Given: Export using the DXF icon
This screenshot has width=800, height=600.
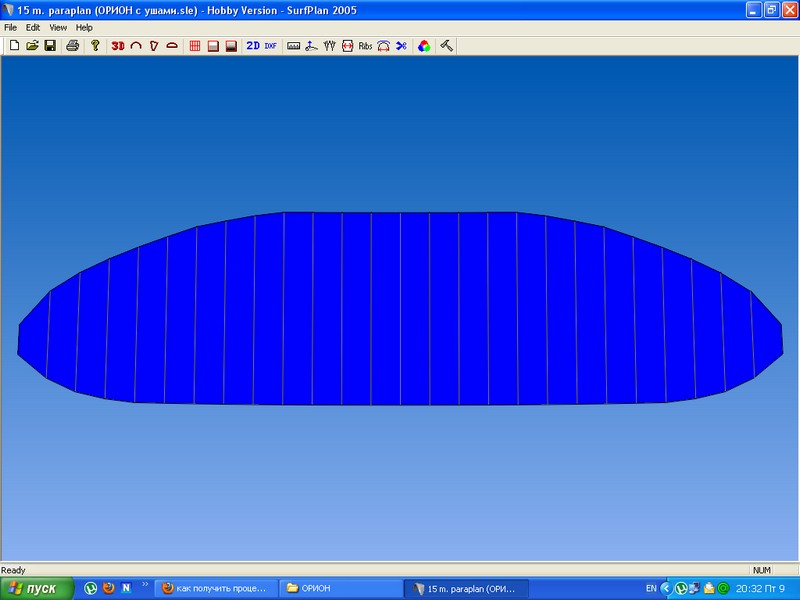Looking at the screenshot, I should point(270,46).
